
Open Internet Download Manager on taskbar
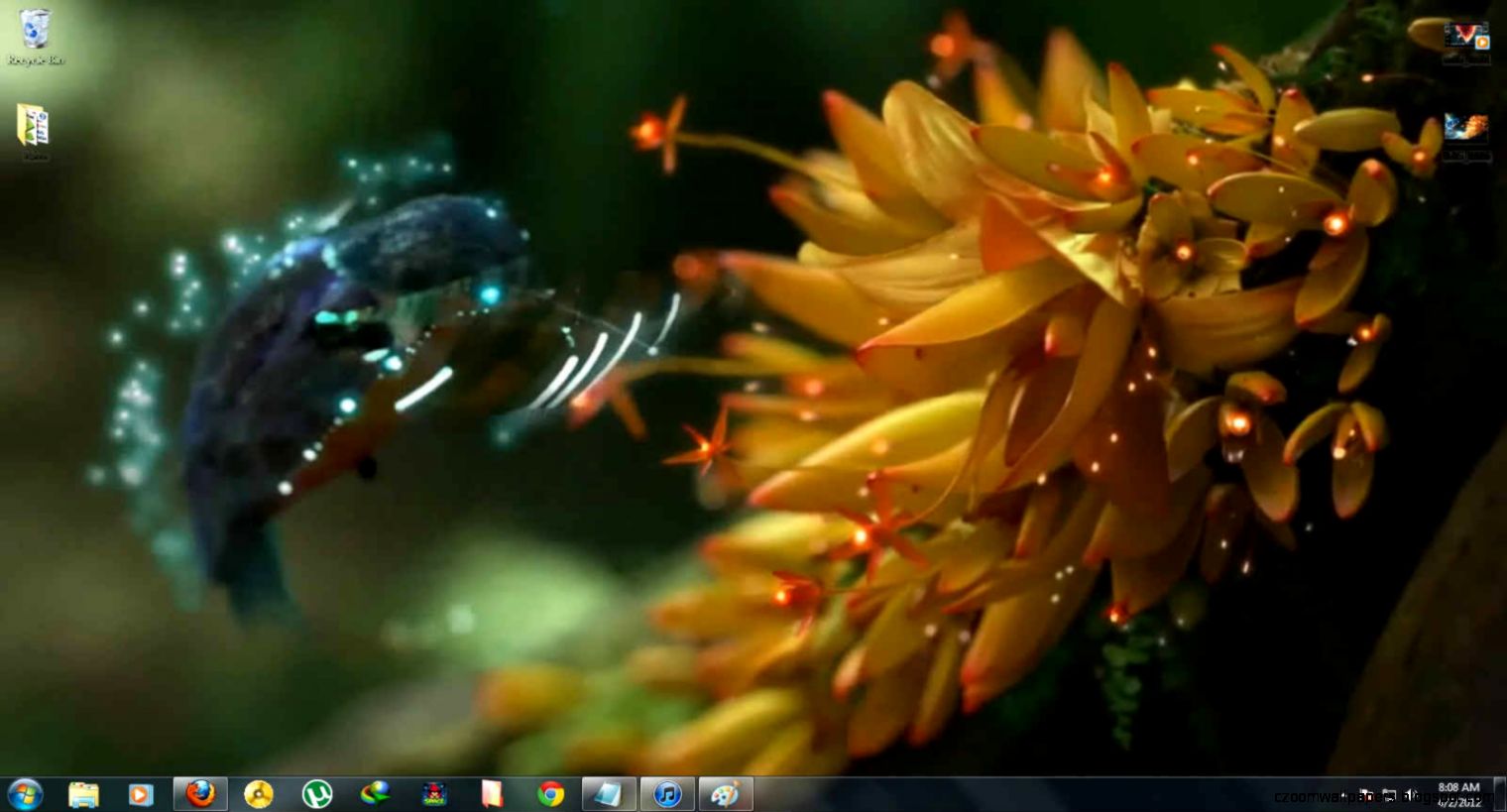coord(375,794)
